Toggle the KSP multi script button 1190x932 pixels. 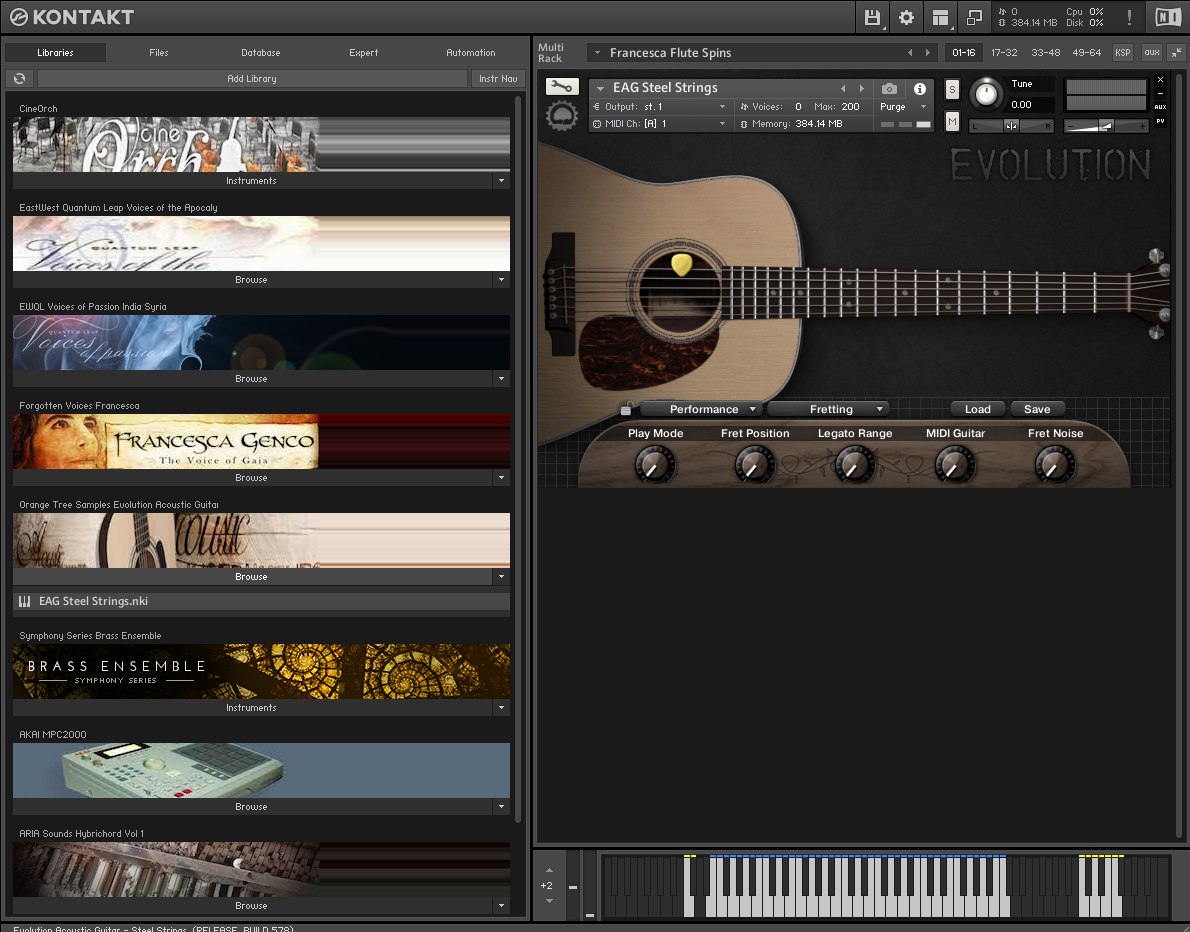[x=1122, y=52]
